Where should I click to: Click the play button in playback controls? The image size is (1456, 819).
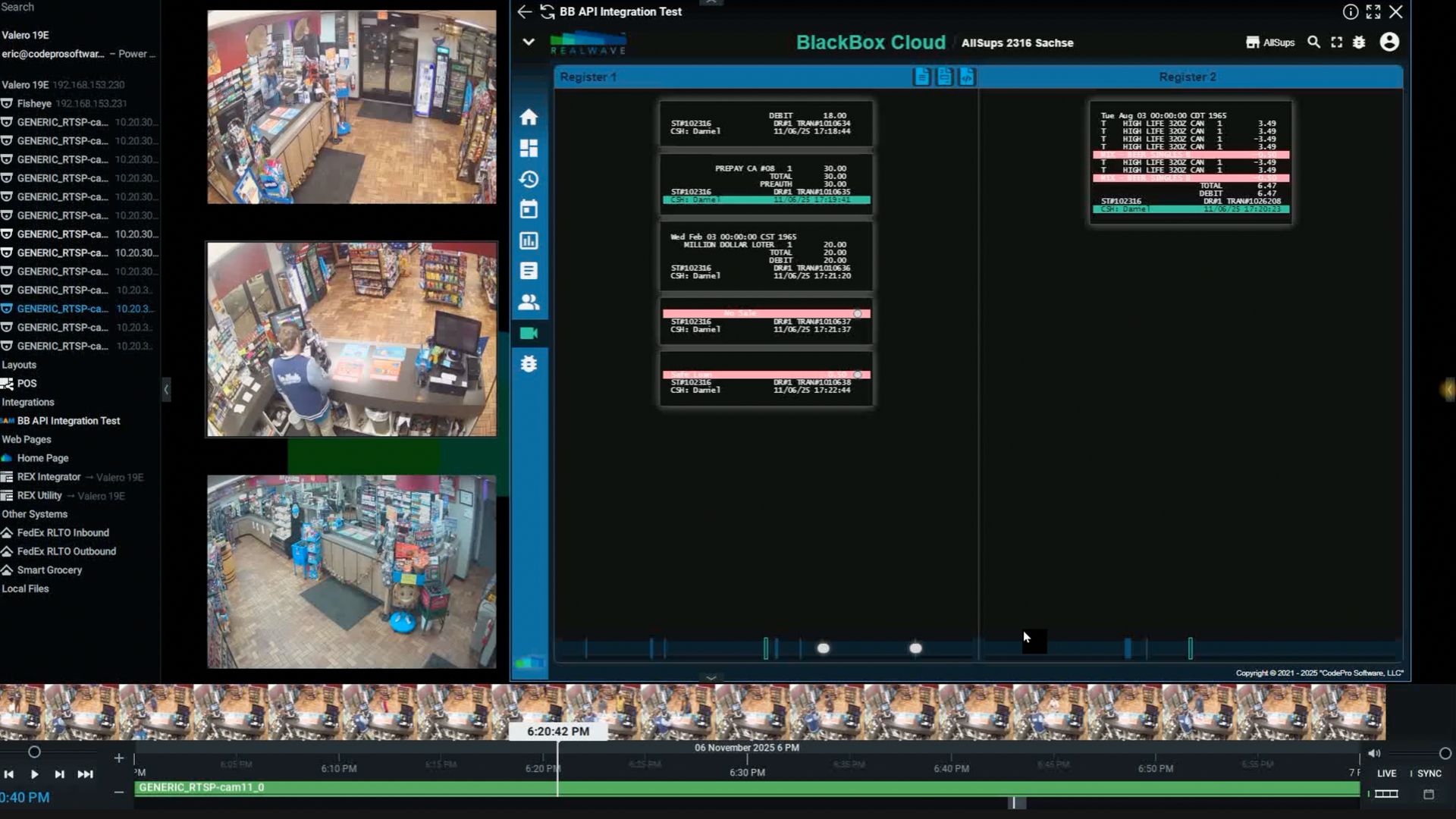click(x=34, y=774)
